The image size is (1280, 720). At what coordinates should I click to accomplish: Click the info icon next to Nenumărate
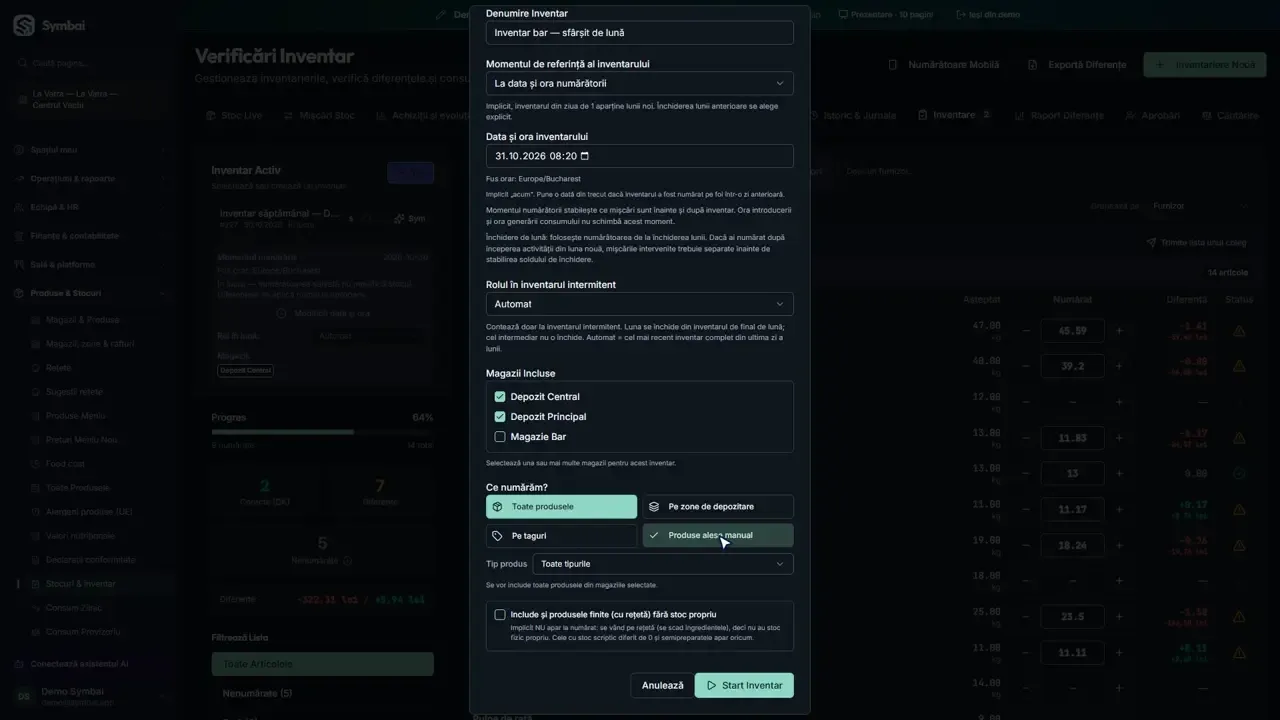coord(348,561)
